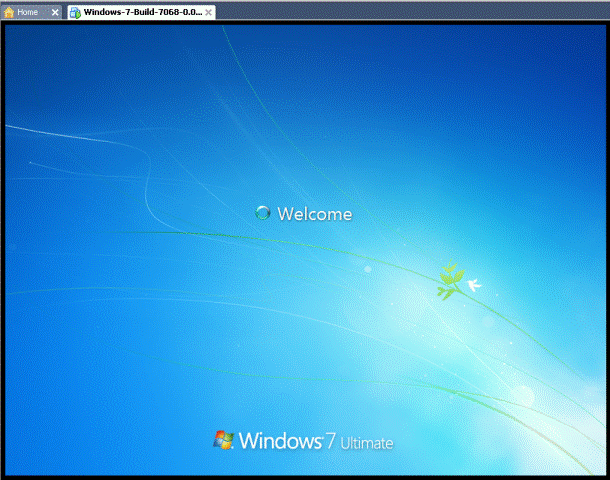Screen dimensions: 610x480
Task: Switch to the Home tab
Action: (x=31, y=12)
